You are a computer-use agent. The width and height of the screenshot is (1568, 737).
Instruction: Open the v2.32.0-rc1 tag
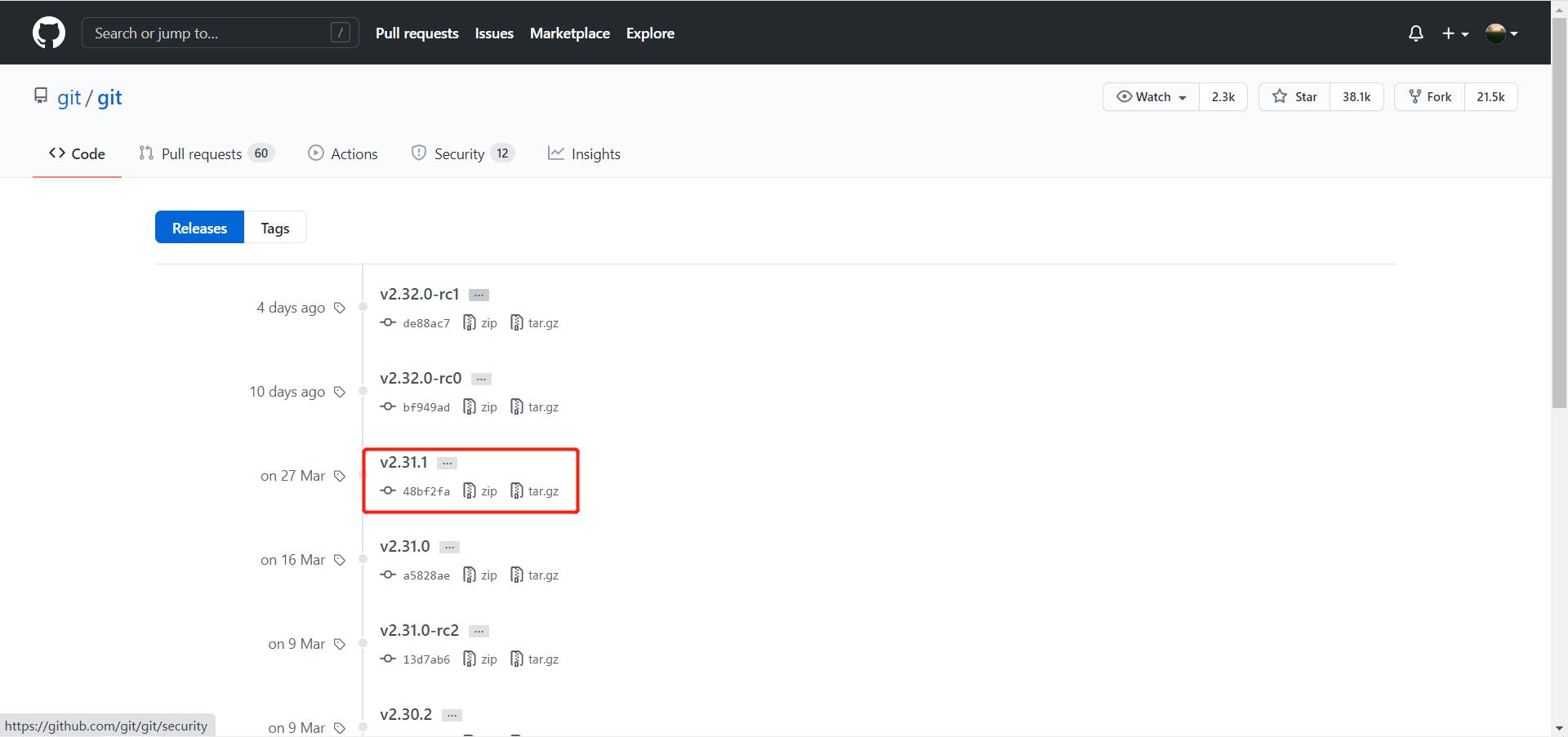point(420,294)
